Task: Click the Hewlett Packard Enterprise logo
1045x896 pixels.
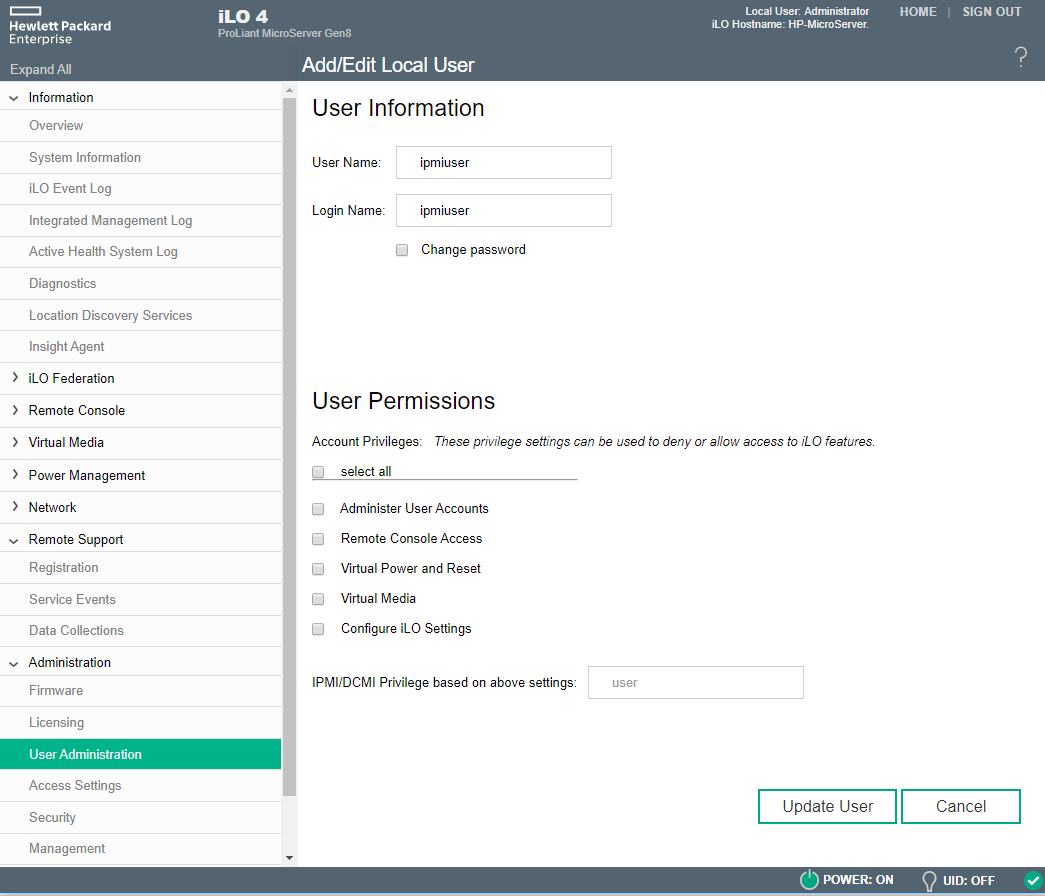Action: click(x=60, y=26)
